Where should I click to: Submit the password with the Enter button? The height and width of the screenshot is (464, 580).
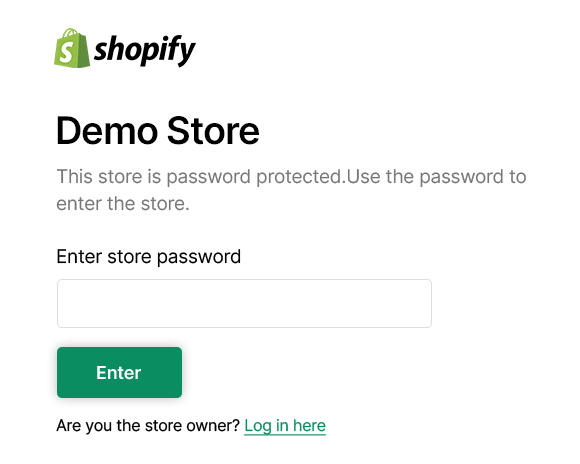[x=119, y=373]
